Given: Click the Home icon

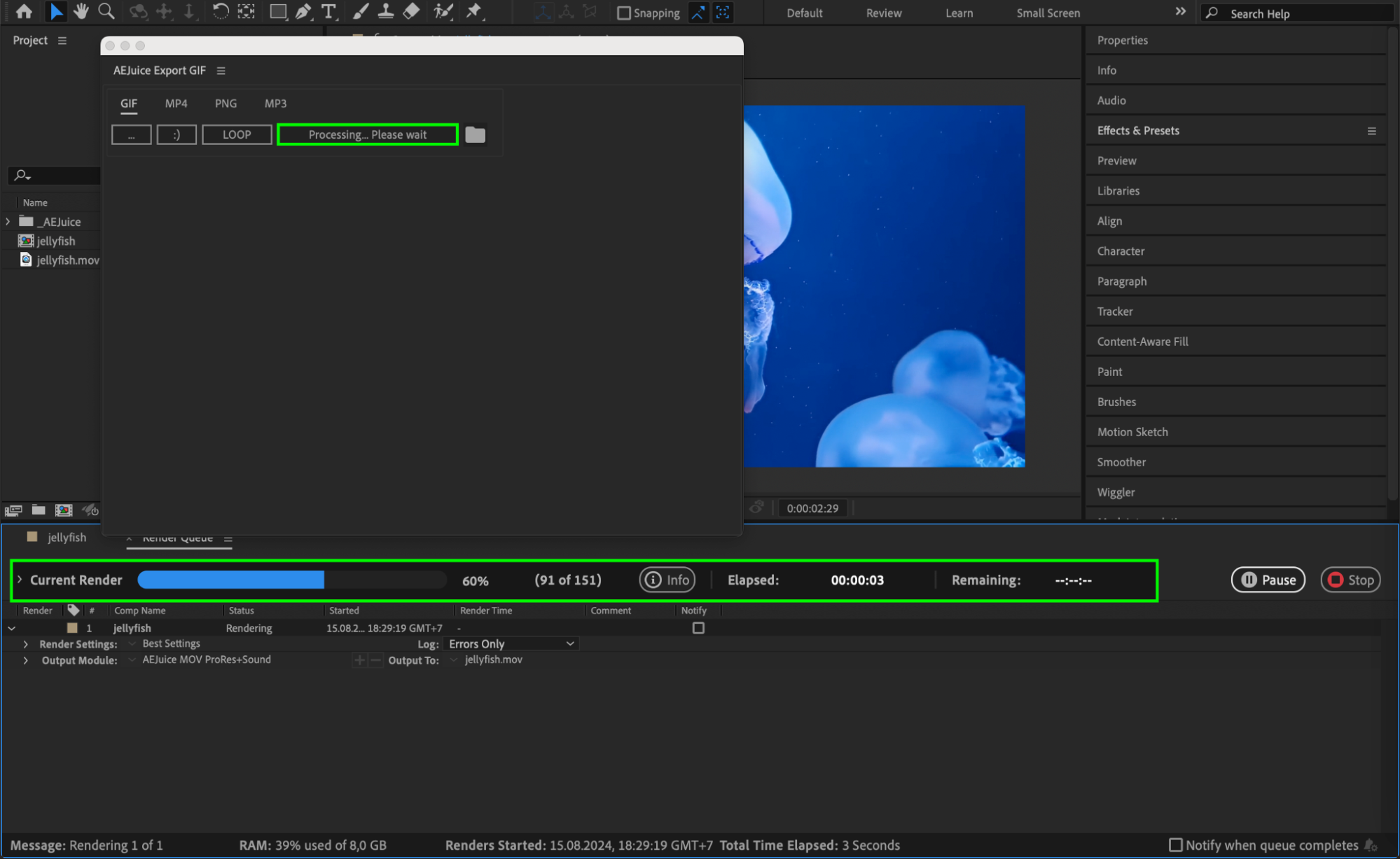Looking at the screenshot, I should pos(24,11).
